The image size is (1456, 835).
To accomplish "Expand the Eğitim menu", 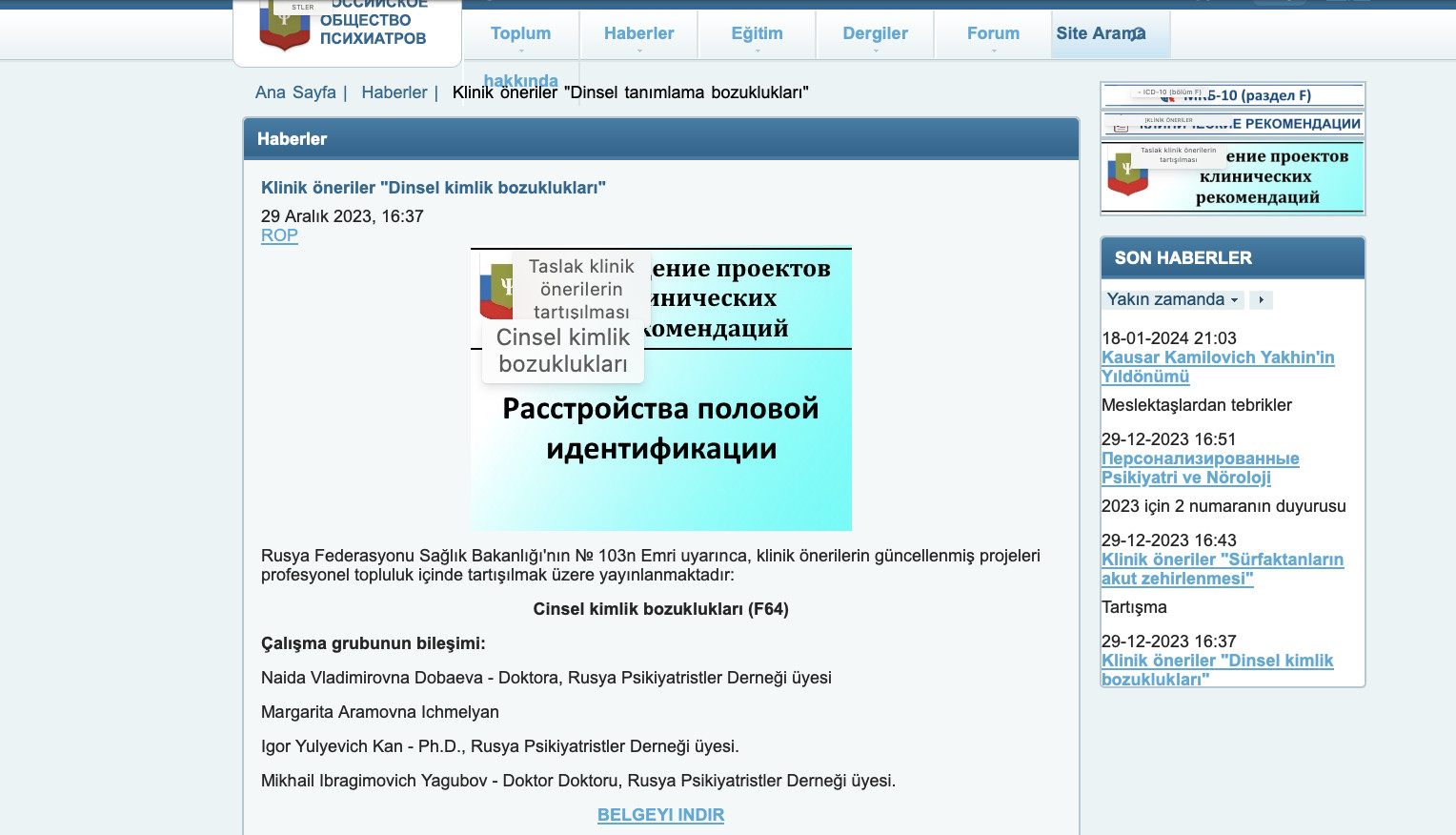I will (x=757, y=34).
